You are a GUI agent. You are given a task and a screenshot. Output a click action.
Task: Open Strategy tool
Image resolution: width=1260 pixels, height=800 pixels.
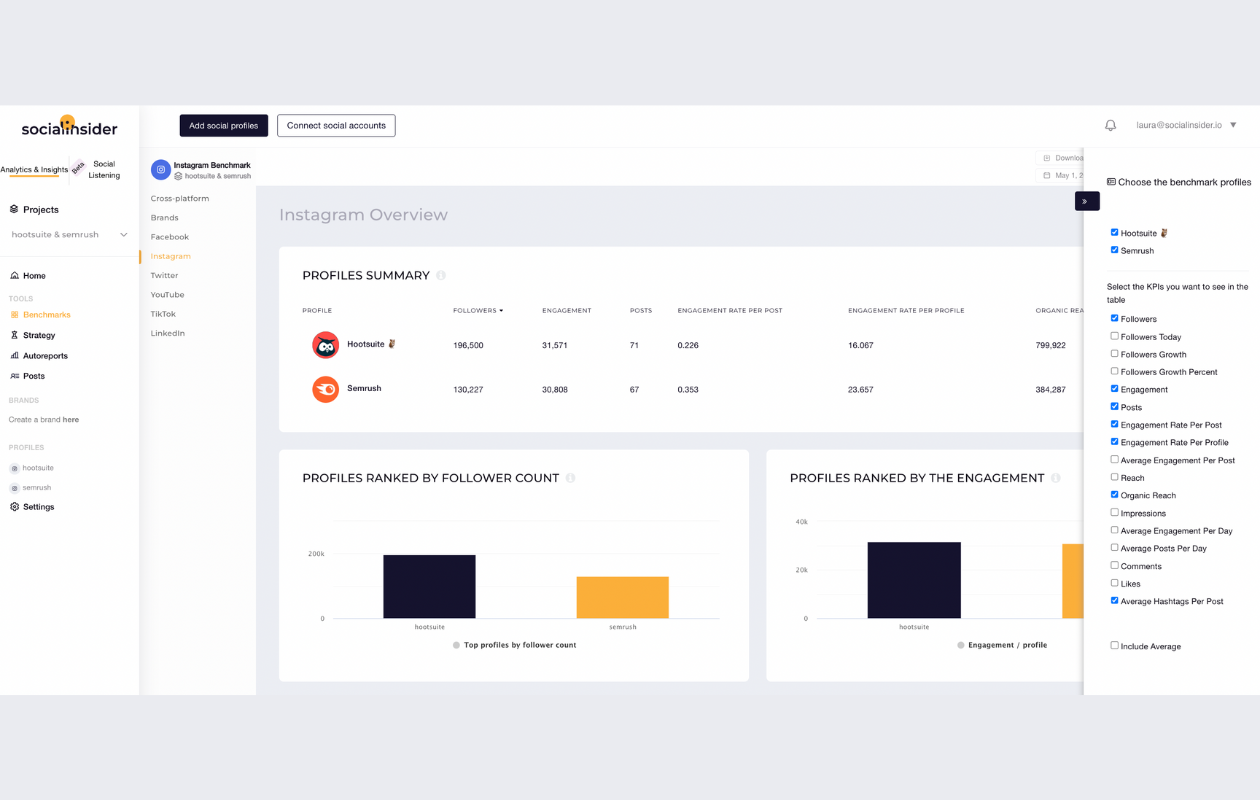32,335
